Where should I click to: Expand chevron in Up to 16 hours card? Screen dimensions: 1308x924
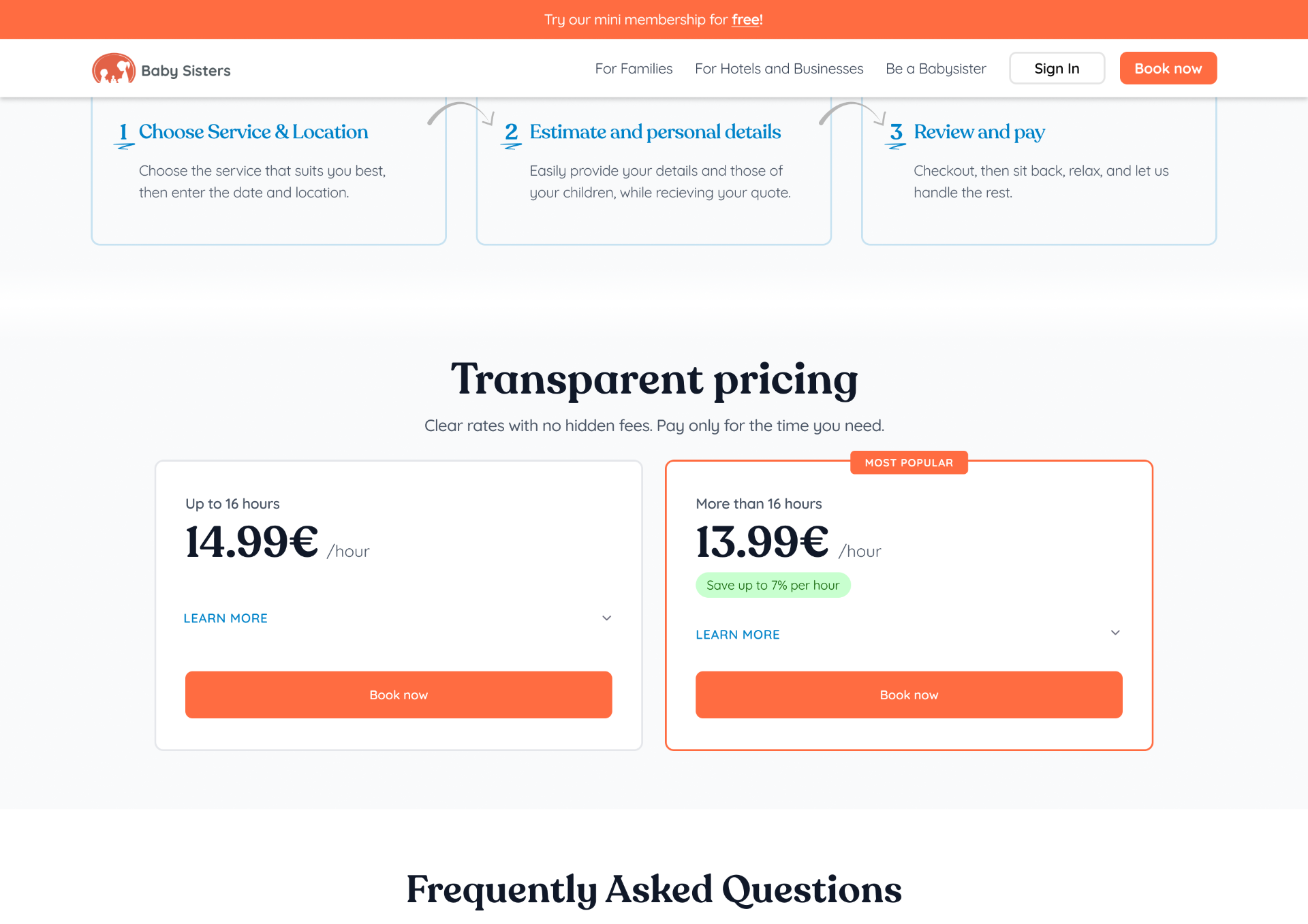click(607, 618)
